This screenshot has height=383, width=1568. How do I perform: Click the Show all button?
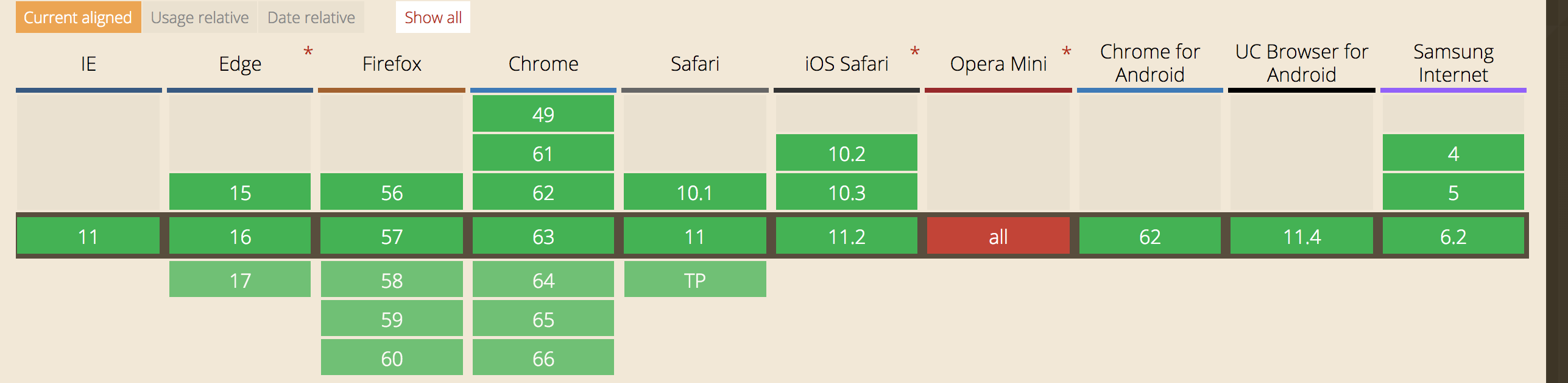click(x=433, y=17)
